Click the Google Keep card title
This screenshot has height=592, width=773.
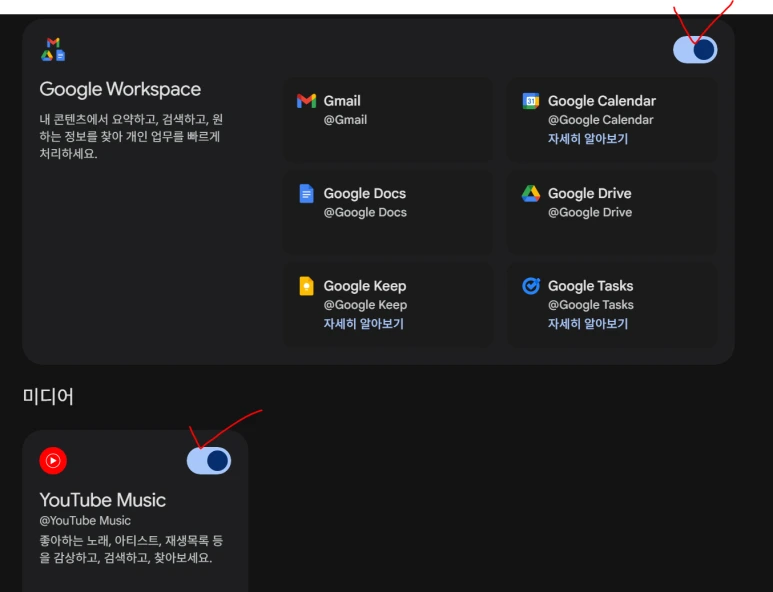point(364,286)
